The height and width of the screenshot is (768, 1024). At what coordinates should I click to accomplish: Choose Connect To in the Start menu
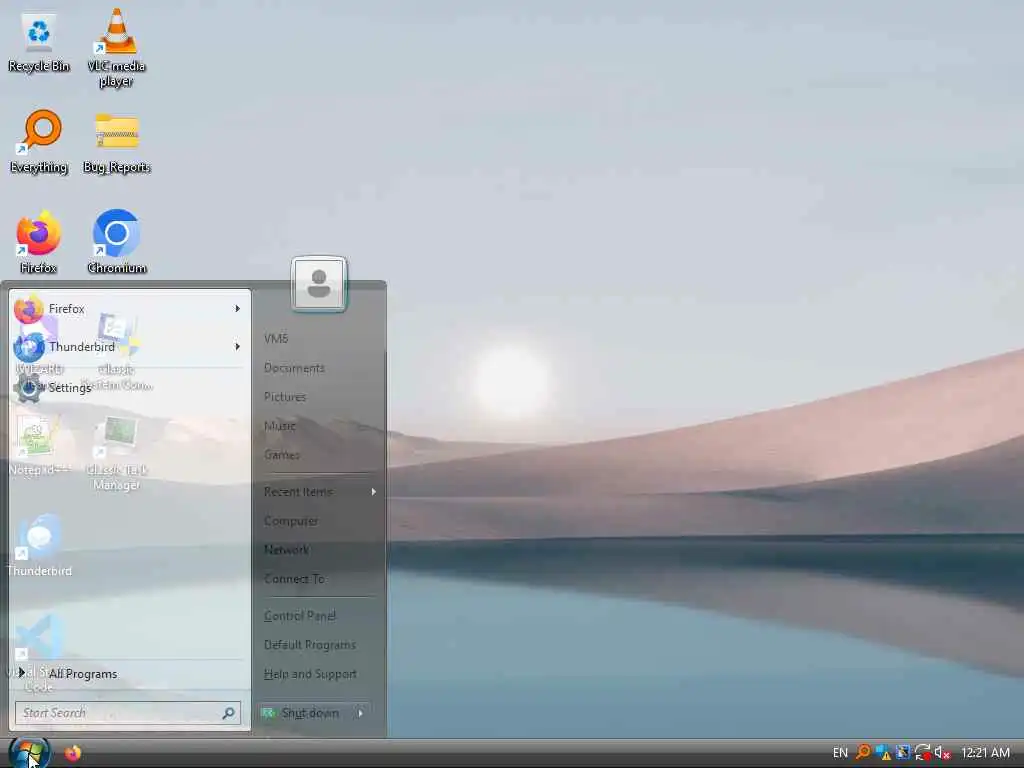click(294, 579)
